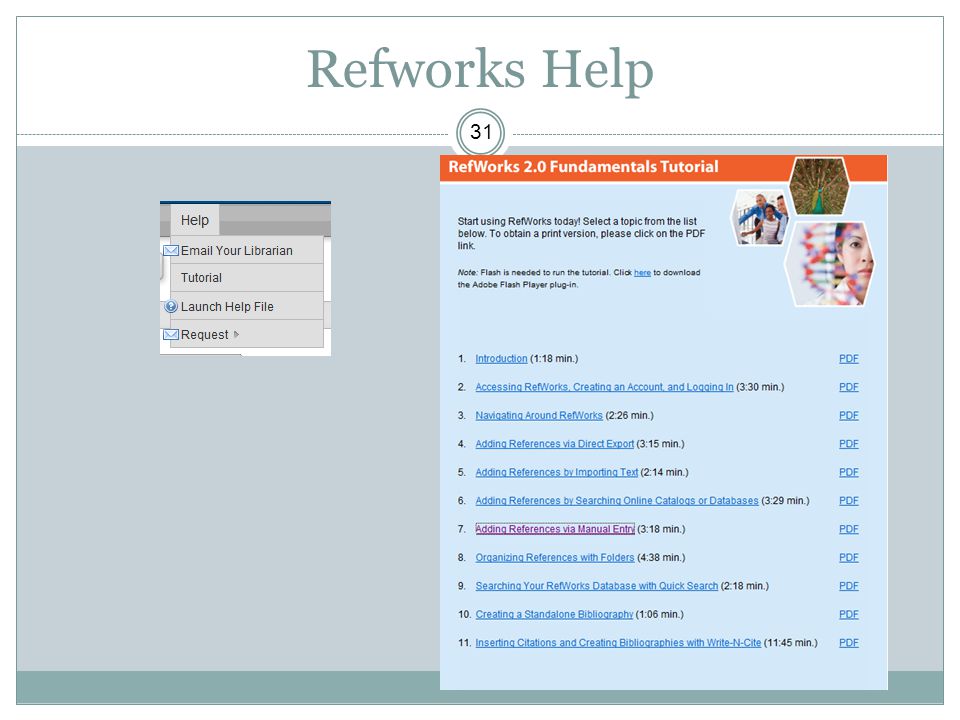Click the '(11:45 min.)' duration text
This screenshot has width=960, height=720.
tap(790, 643)
